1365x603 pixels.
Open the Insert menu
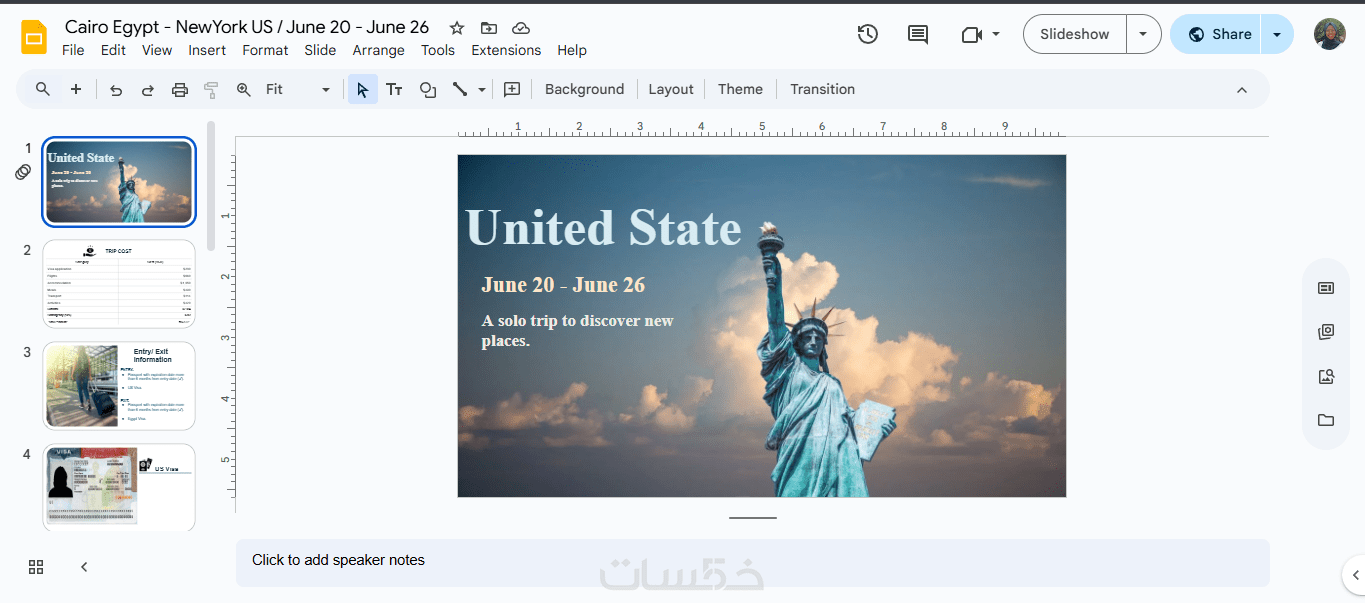coord(207,50)
